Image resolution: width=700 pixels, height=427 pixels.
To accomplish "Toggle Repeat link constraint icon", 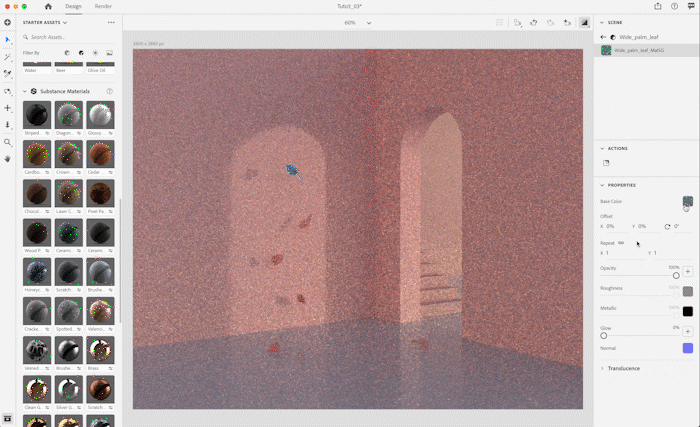I will click(621, 242).
